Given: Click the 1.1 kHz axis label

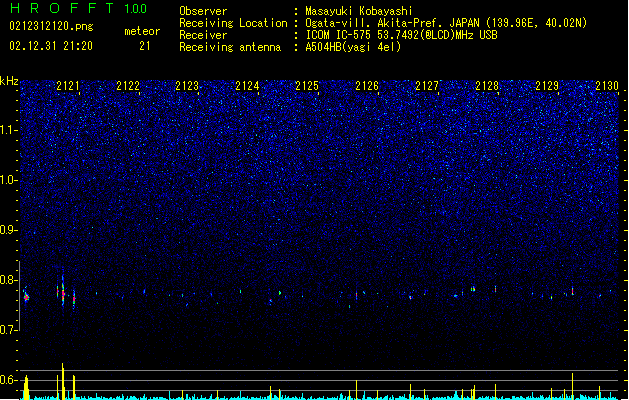Looking at the screenshot, I should point(9,130).
